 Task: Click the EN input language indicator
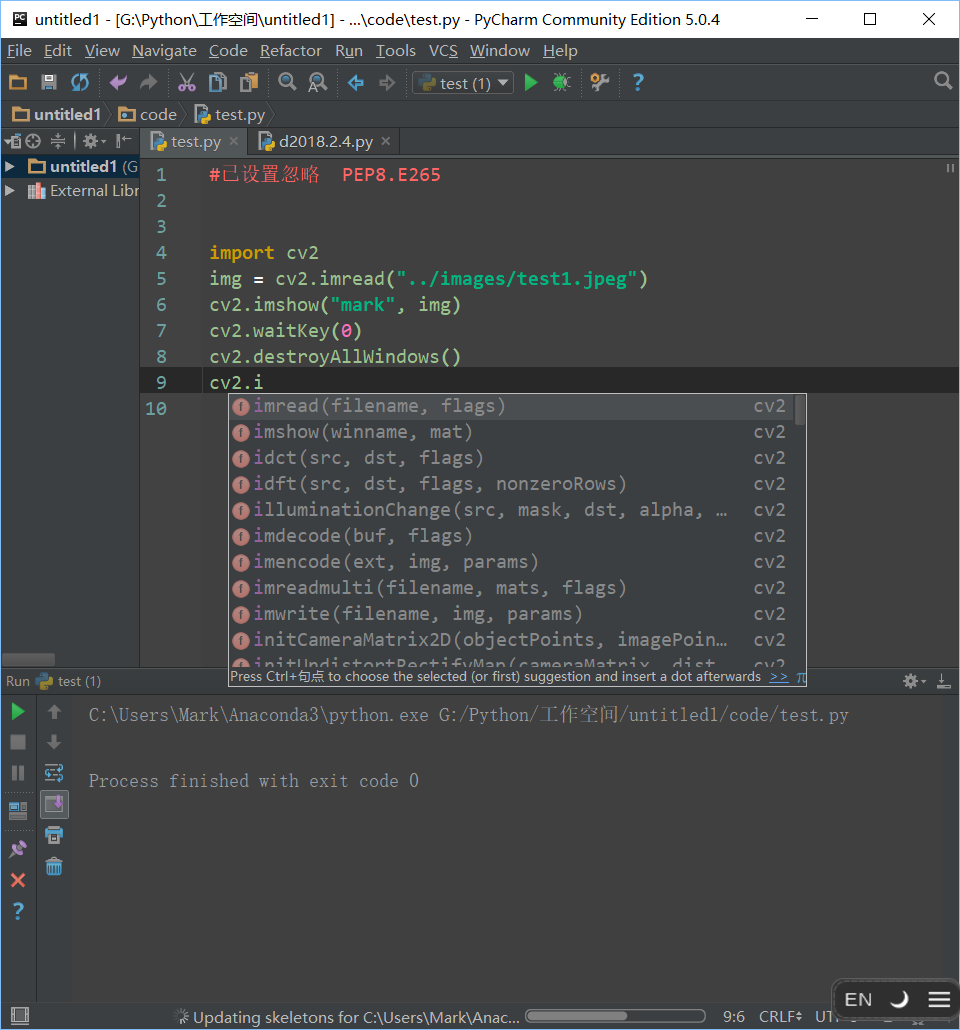pos(857,1000)
